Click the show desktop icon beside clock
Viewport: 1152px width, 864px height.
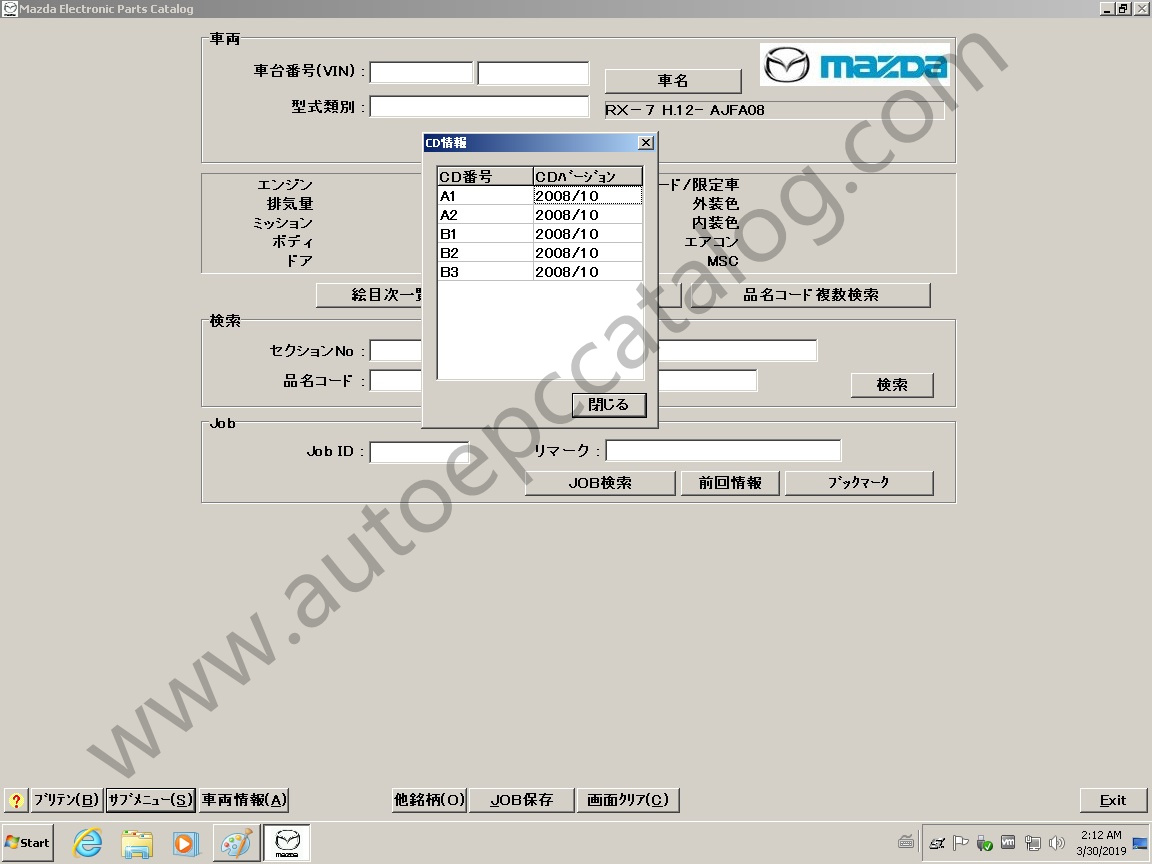tap(1140, 843)
